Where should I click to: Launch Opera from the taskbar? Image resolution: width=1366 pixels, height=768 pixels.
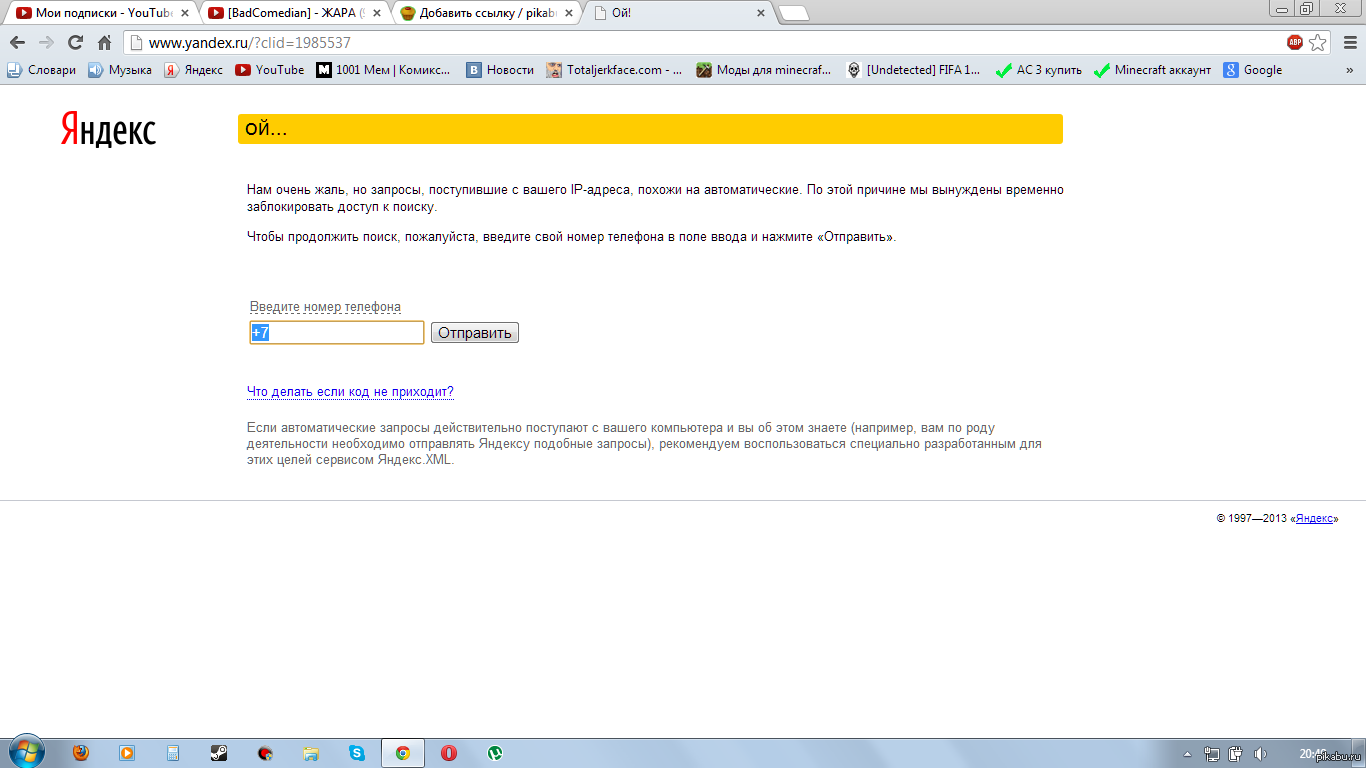click(x=449, y=753)
